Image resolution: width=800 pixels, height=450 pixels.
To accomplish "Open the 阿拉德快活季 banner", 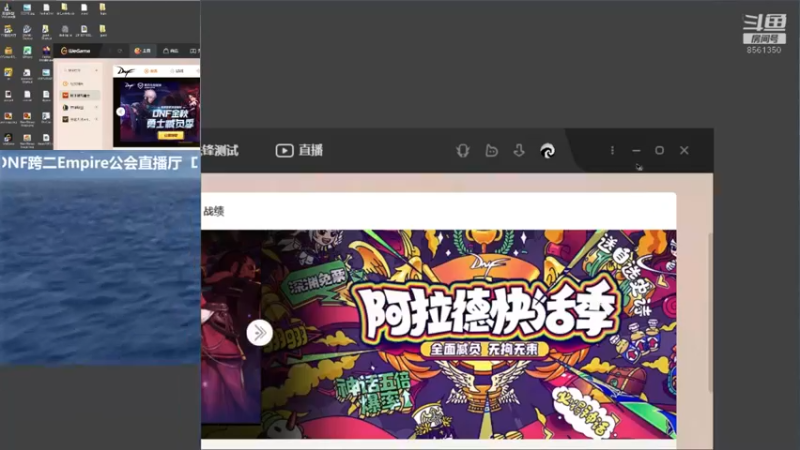I will 469,334.
